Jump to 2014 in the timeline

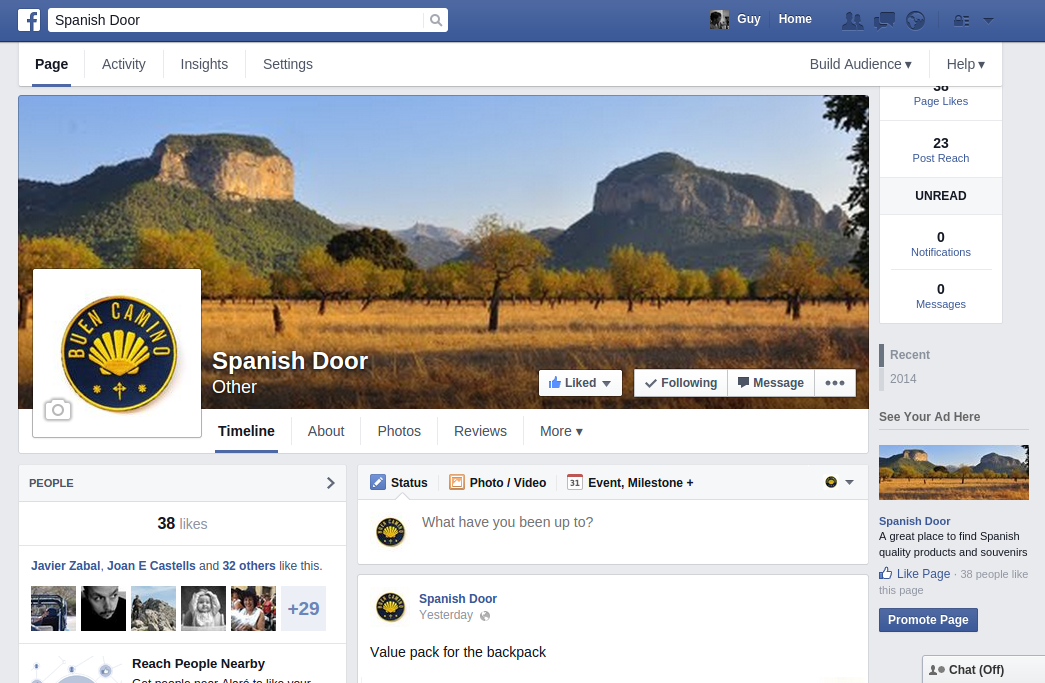[903, 378]
